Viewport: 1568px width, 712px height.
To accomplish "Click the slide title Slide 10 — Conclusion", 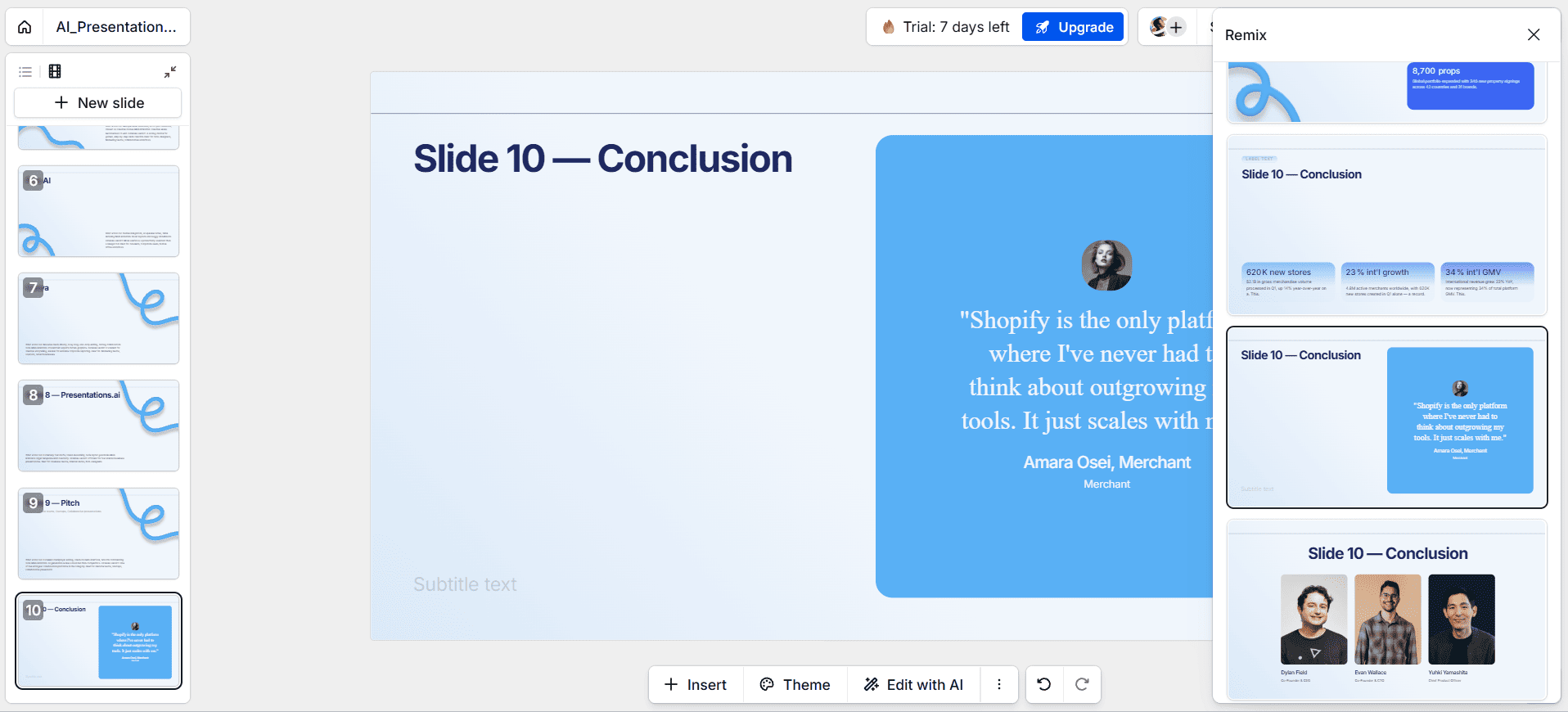I will [603, 159].
